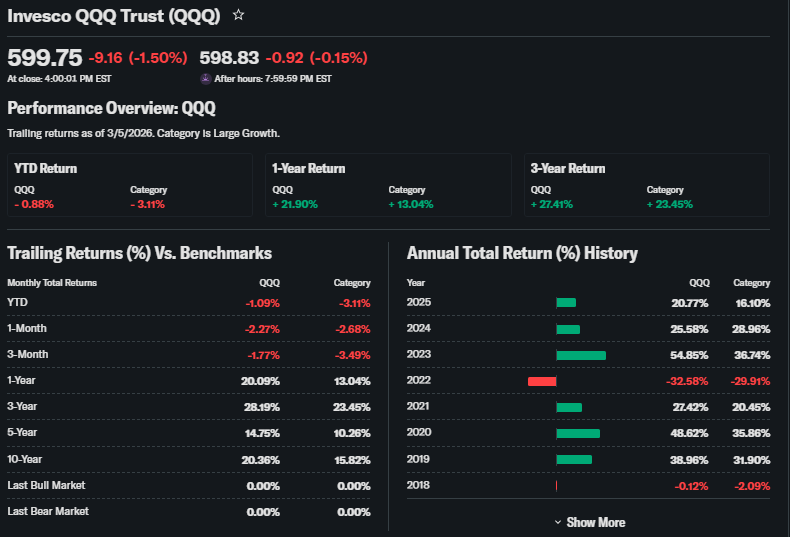Click the after-hours moon icon

206,78
